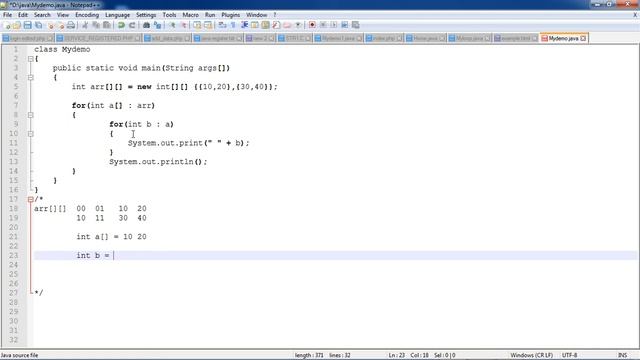Close the document with X at menu bar right
Viewport: 640px width, 360px height.
click(635, 15)
